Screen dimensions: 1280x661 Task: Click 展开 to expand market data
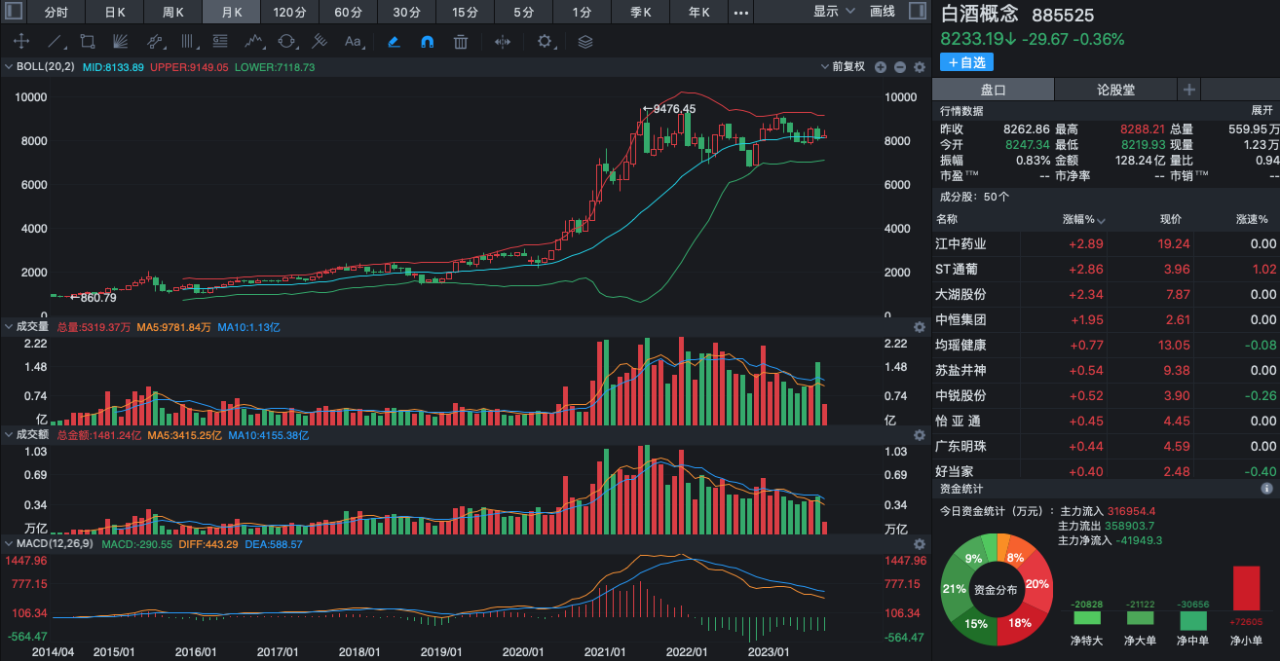coord(1262,110)
